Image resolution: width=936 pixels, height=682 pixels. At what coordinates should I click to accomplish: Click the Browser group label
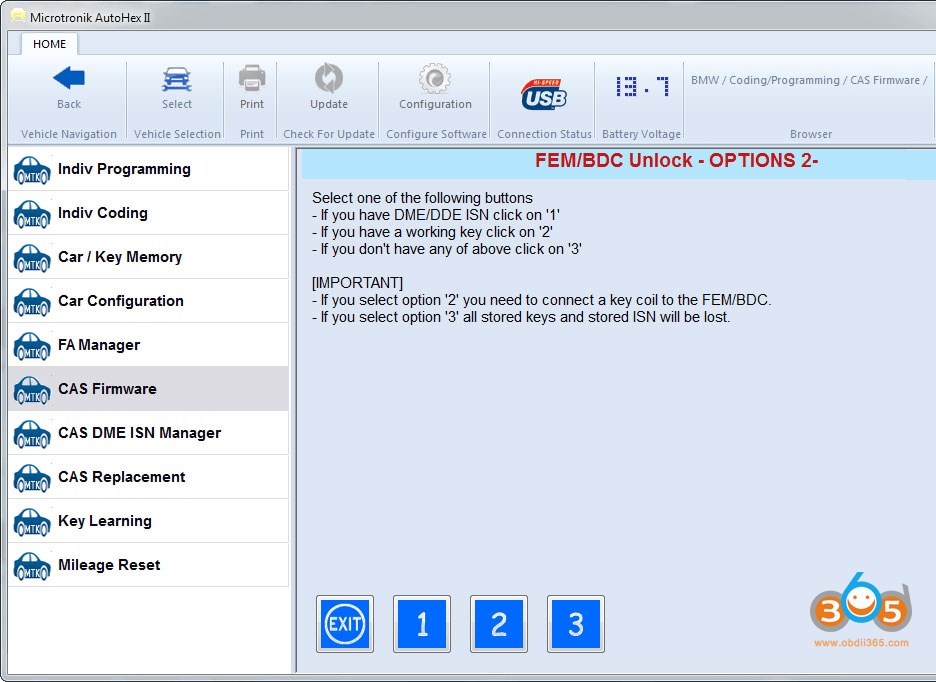[x=811, y=134]
